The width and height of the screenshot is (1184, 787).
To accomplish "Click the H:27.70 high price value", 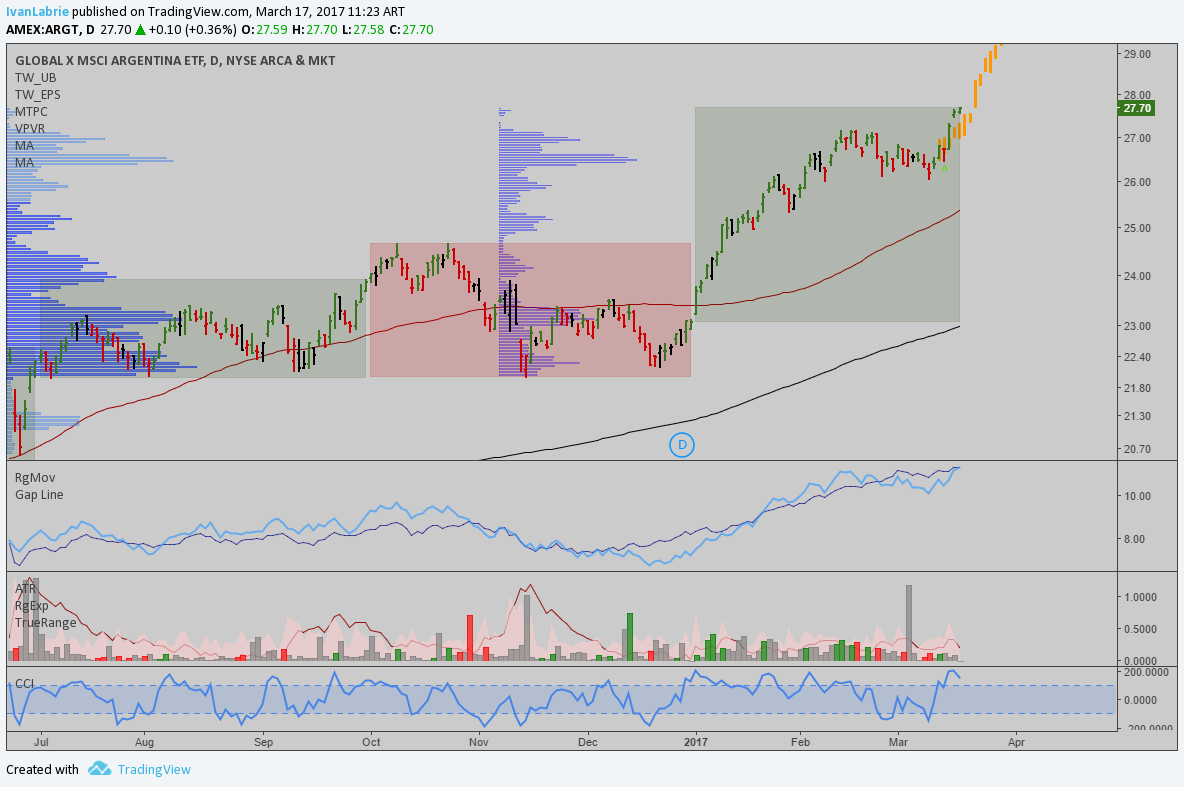I will coord(315,29).
